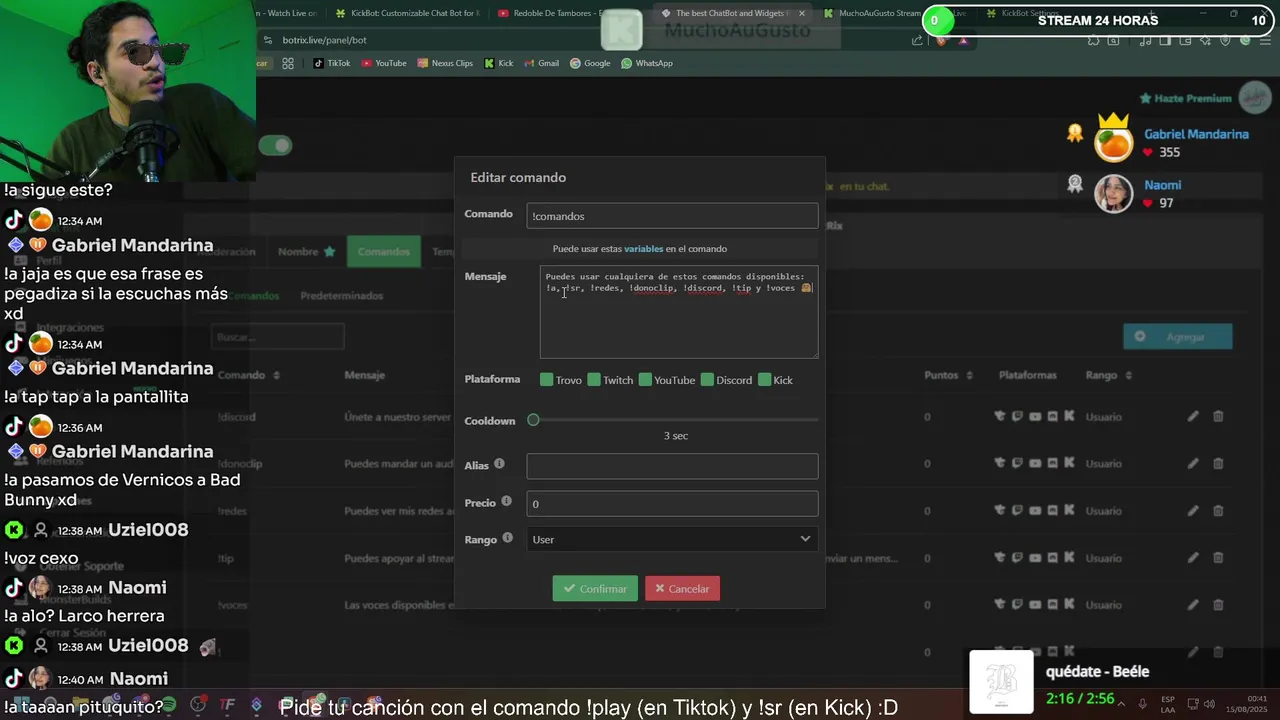Delete the !redes command row
1280x720 pixels.
(x=1218, y=511)
